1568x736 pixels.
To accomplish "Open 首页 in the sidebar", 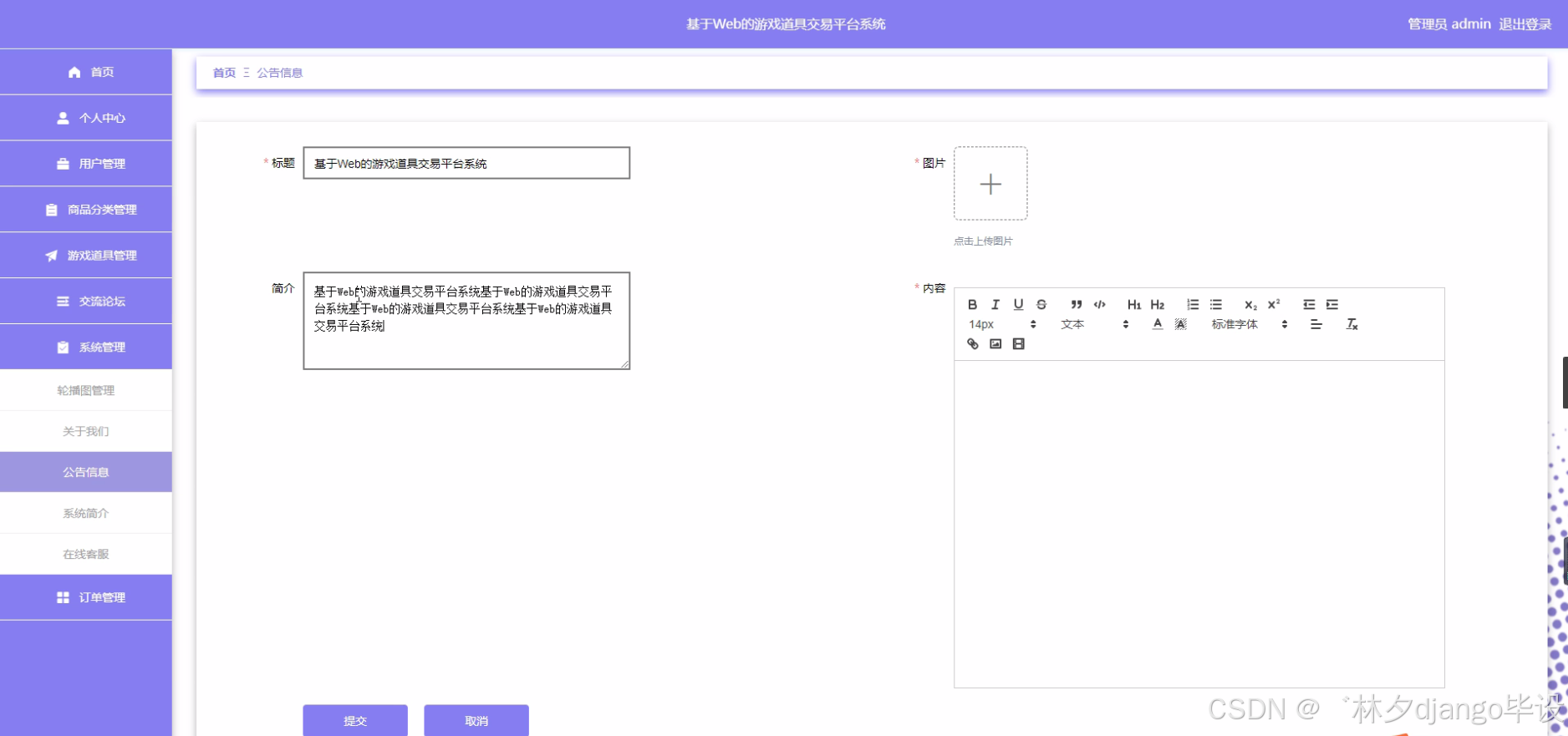I will [x=86, y=72].
